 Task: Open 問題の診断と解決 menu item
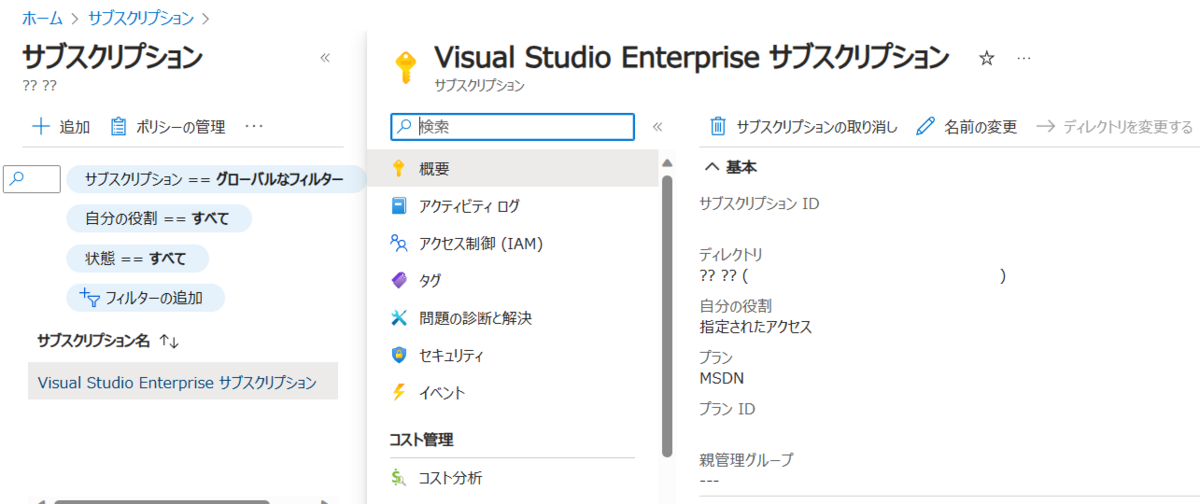point(475,318)
